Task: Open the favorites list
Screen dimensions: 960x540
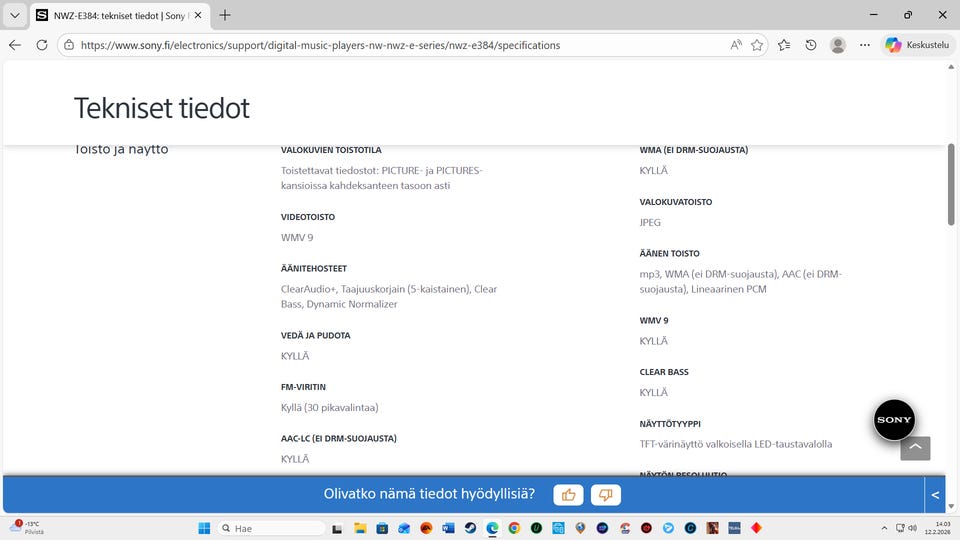Action: [x=784, y=45]
